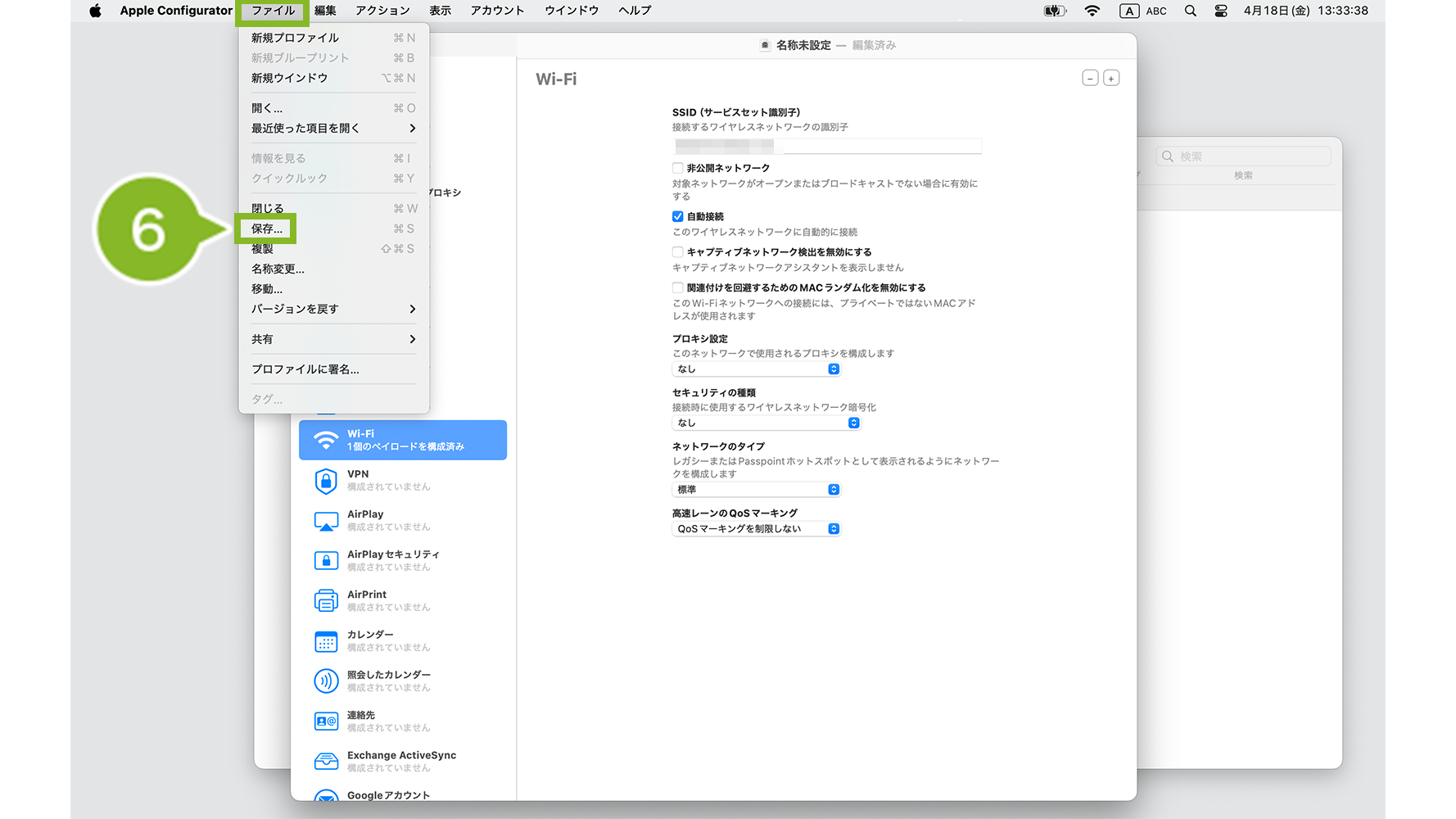The height and width of the screenshot is (819, 1456).
Task: Open セキュリティの種類 dropdown
Action: pyautogui.click(x=766, y=423)
